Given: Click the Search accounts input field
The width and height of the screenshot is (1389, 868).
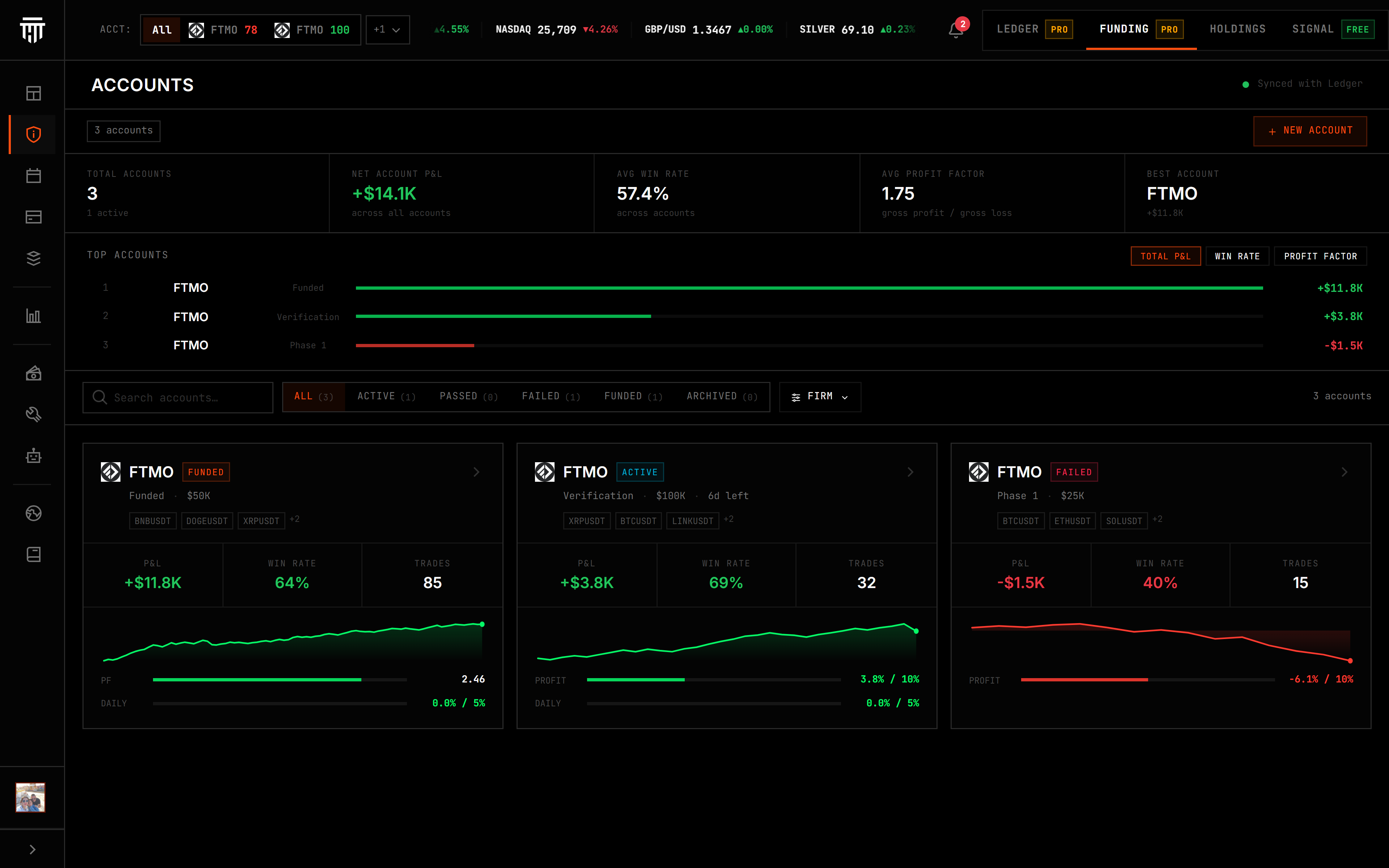Looking at the screenshot, I should point(178,397).
